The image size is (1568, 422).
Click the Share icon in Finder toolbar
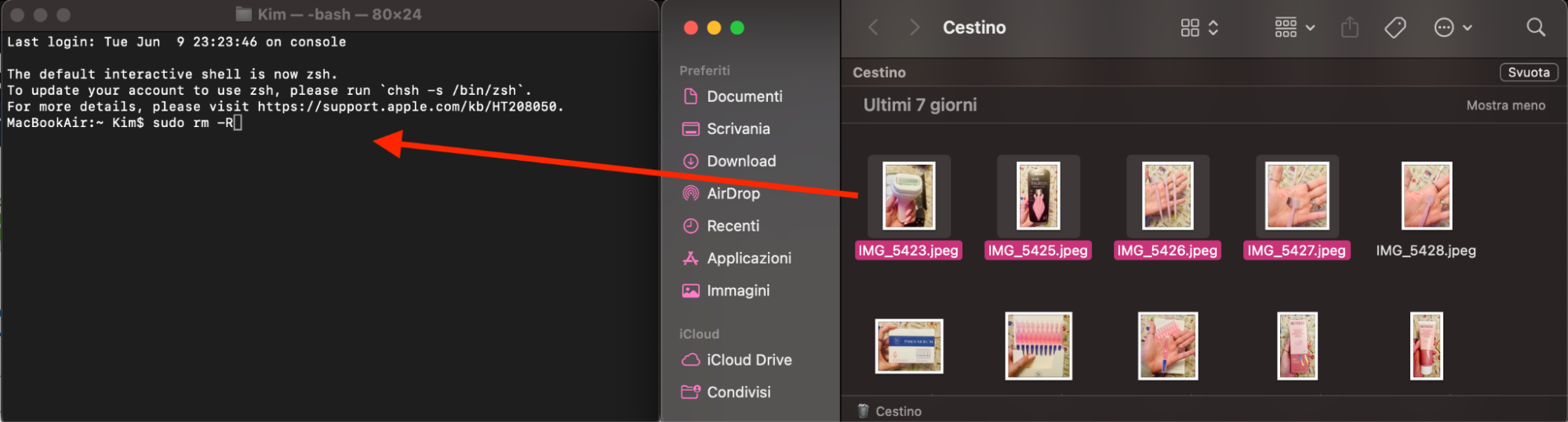pos(1349,27)
